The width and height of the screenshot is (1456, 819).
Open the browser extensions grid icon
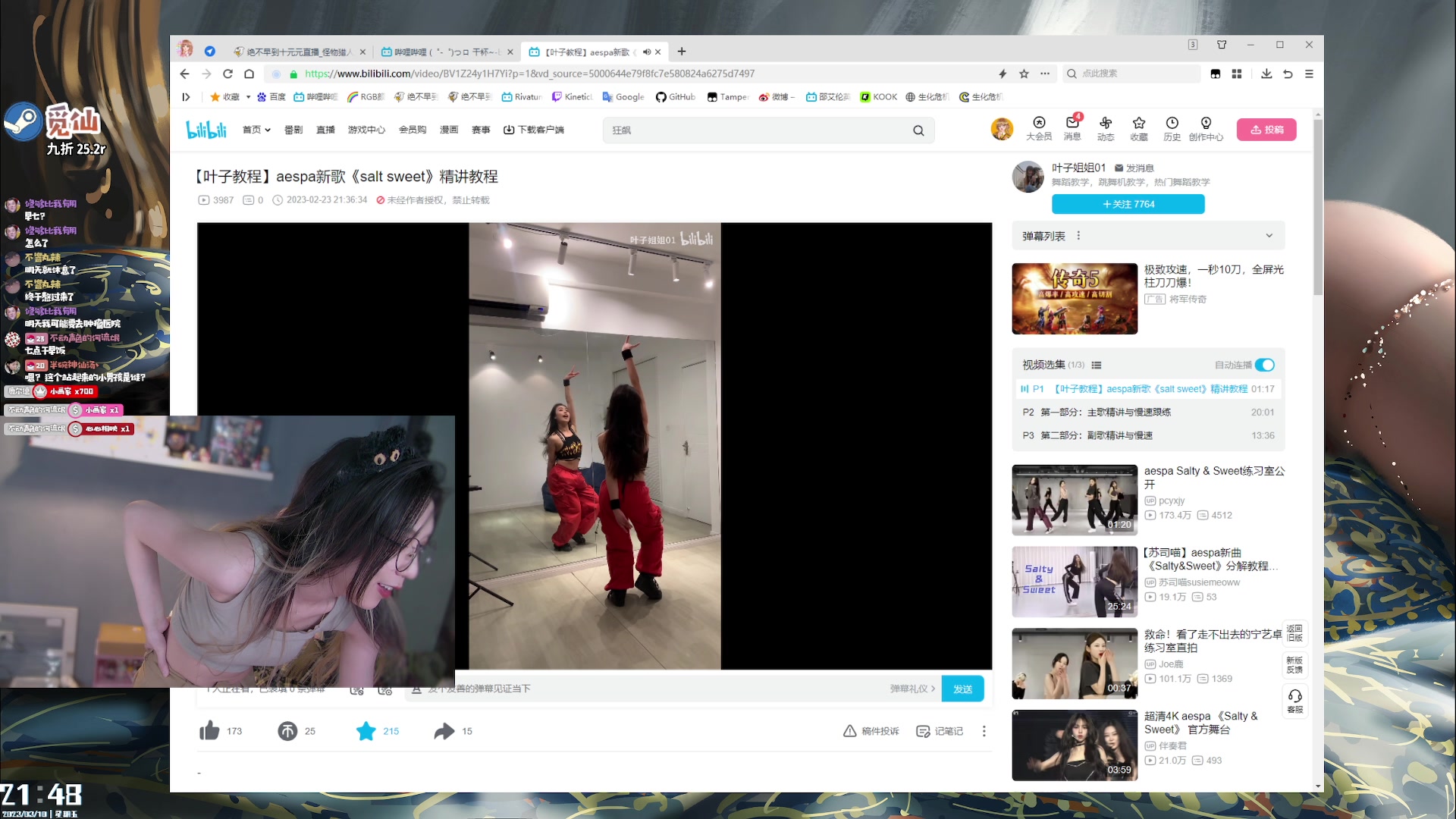[1237, 74]
